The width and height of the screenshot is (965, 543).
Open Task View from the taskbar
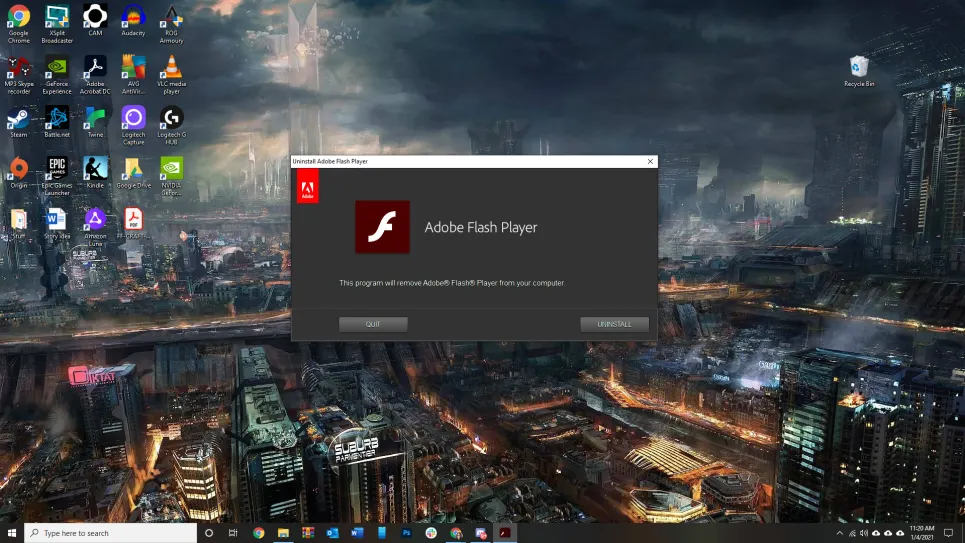coord(233,533)
